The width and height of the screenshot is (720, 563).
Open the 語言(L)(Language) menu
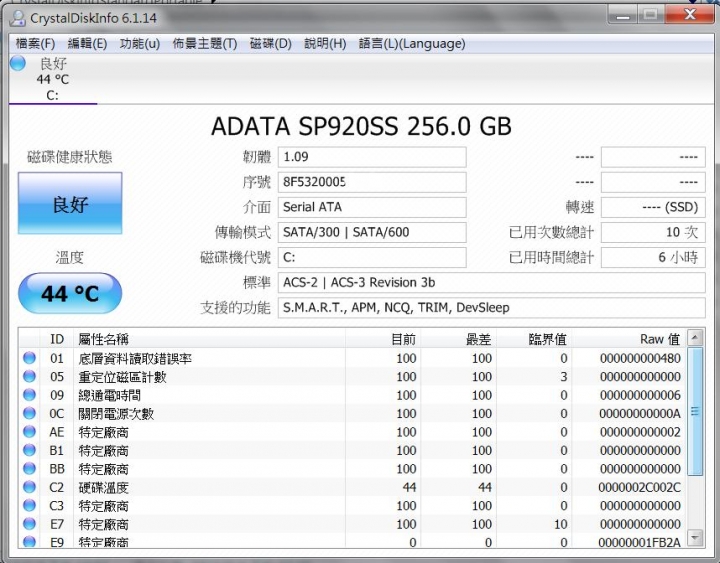(x=412, y=44)
